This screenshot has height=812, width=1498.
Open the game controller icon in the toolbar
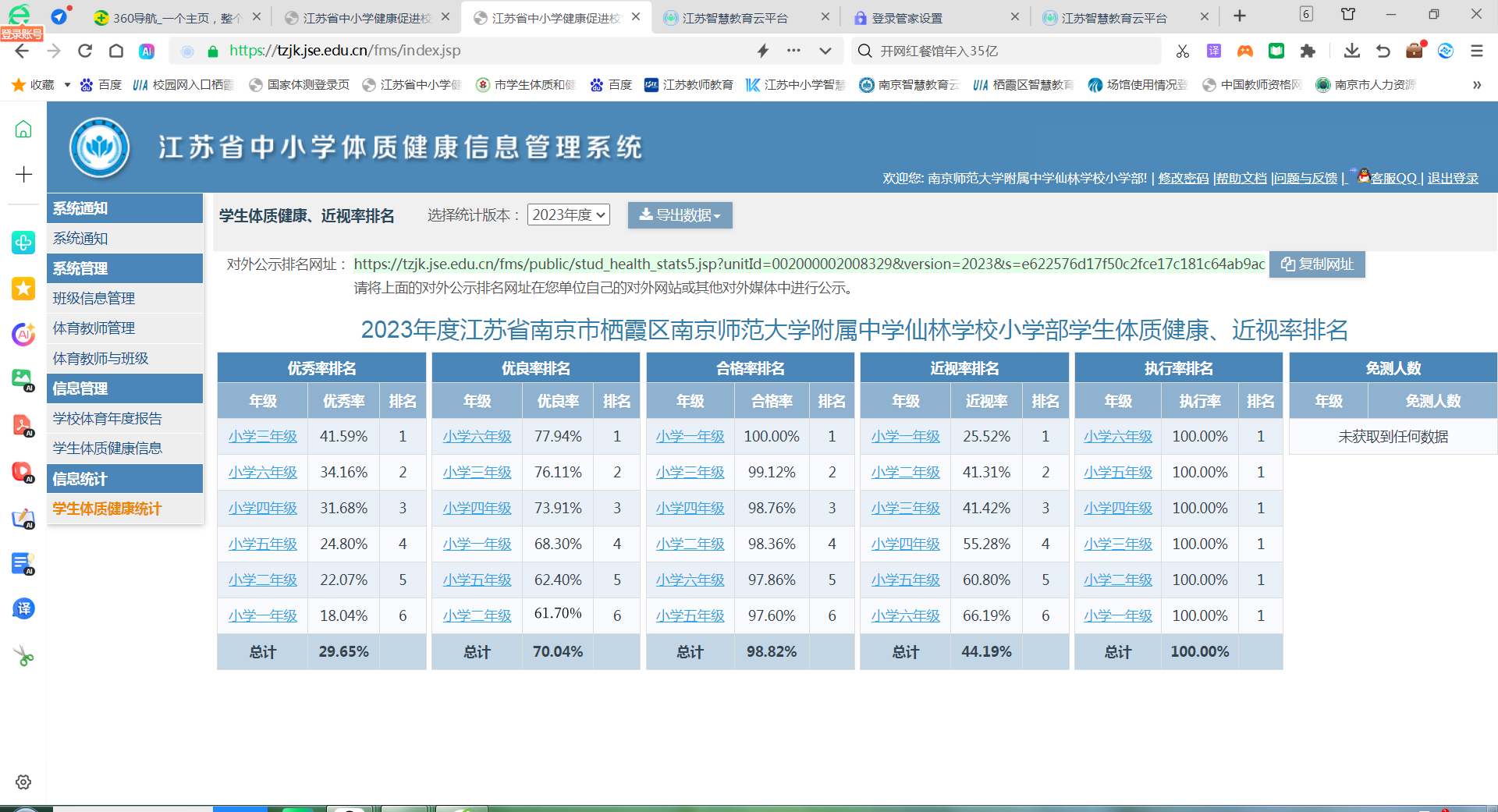tap(1245, 51)
